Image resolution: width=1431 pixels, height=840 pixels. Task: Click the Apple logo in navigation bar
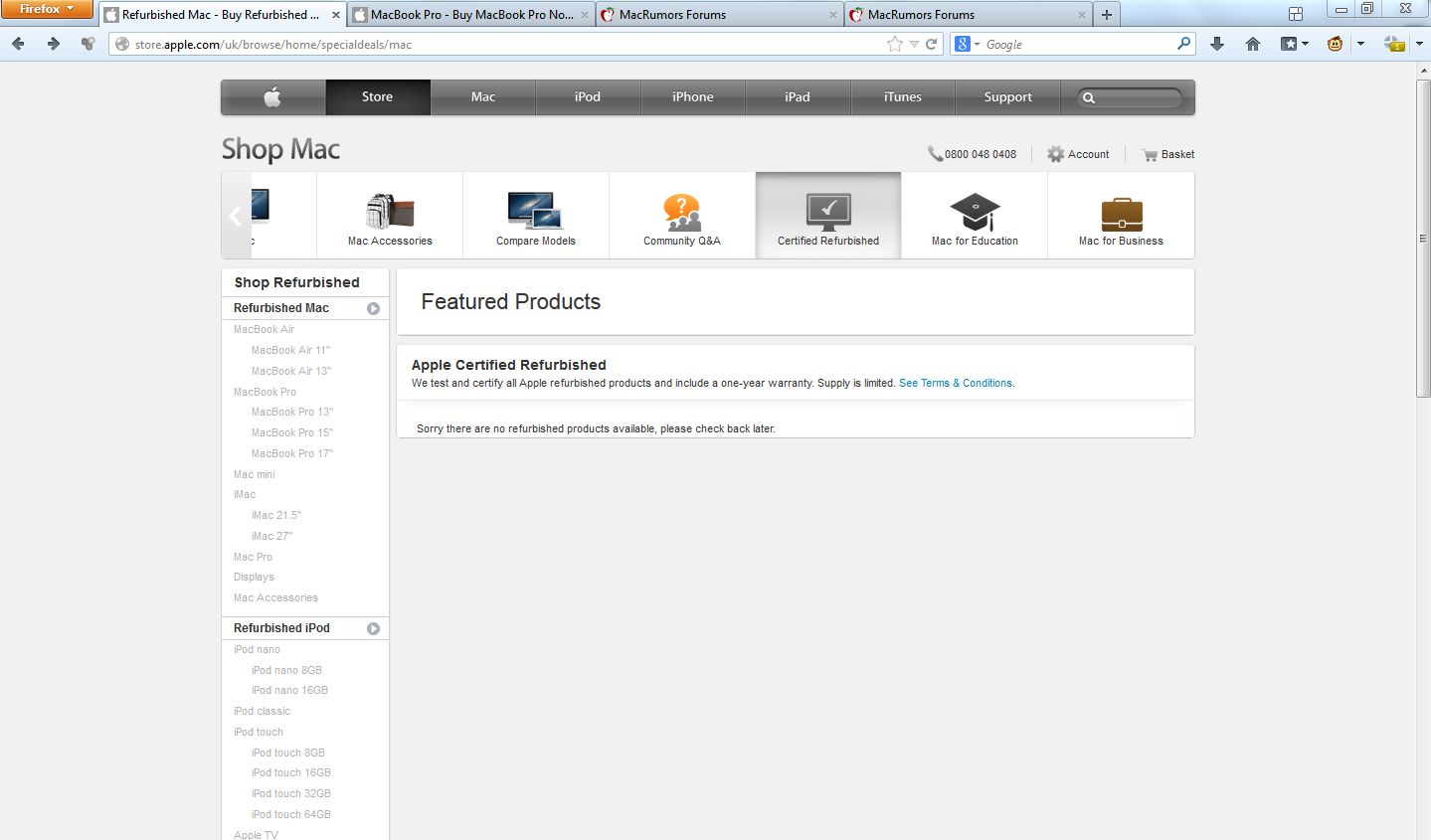point(272,96)
